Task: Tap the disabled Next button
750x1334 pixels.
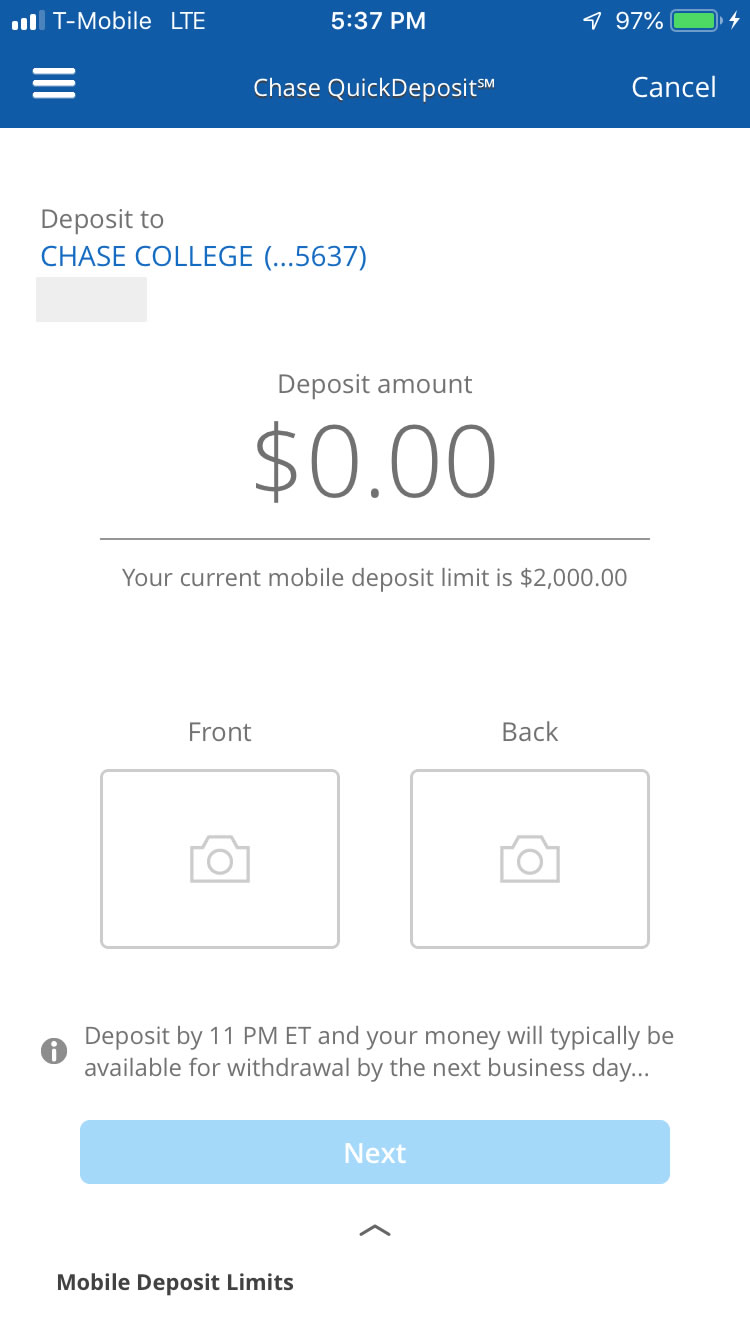Action: coord(375,1152)
